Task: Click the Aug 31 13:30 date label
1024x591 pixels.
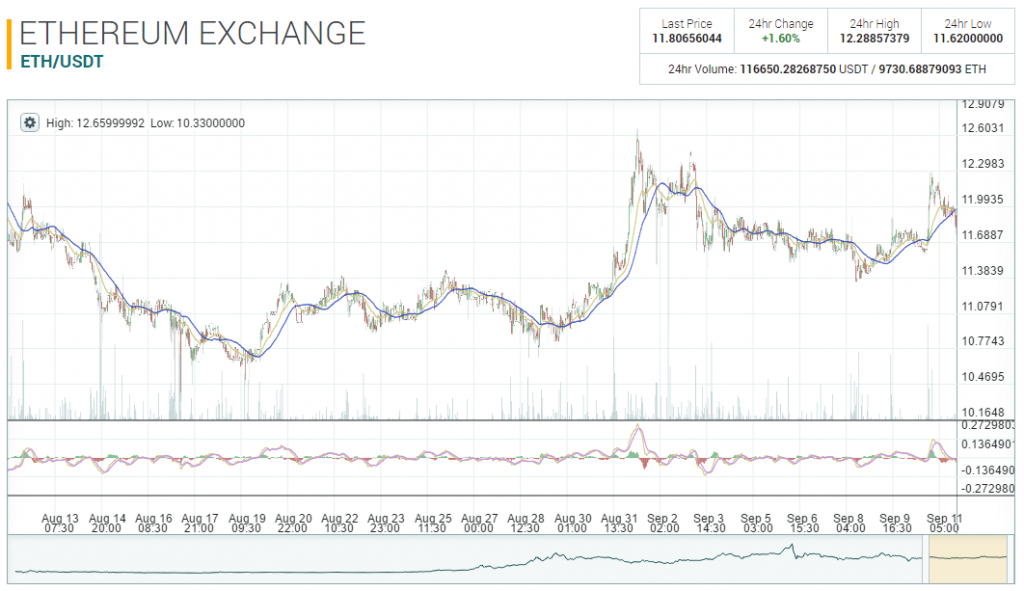Action: [x=620, y=523]
